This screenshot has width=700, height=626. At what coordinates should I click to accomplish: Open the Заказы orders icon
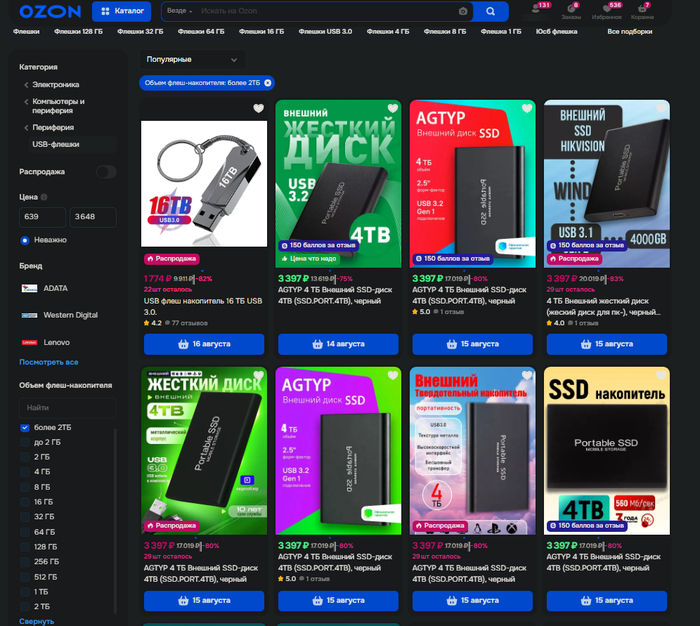point(571,12)
